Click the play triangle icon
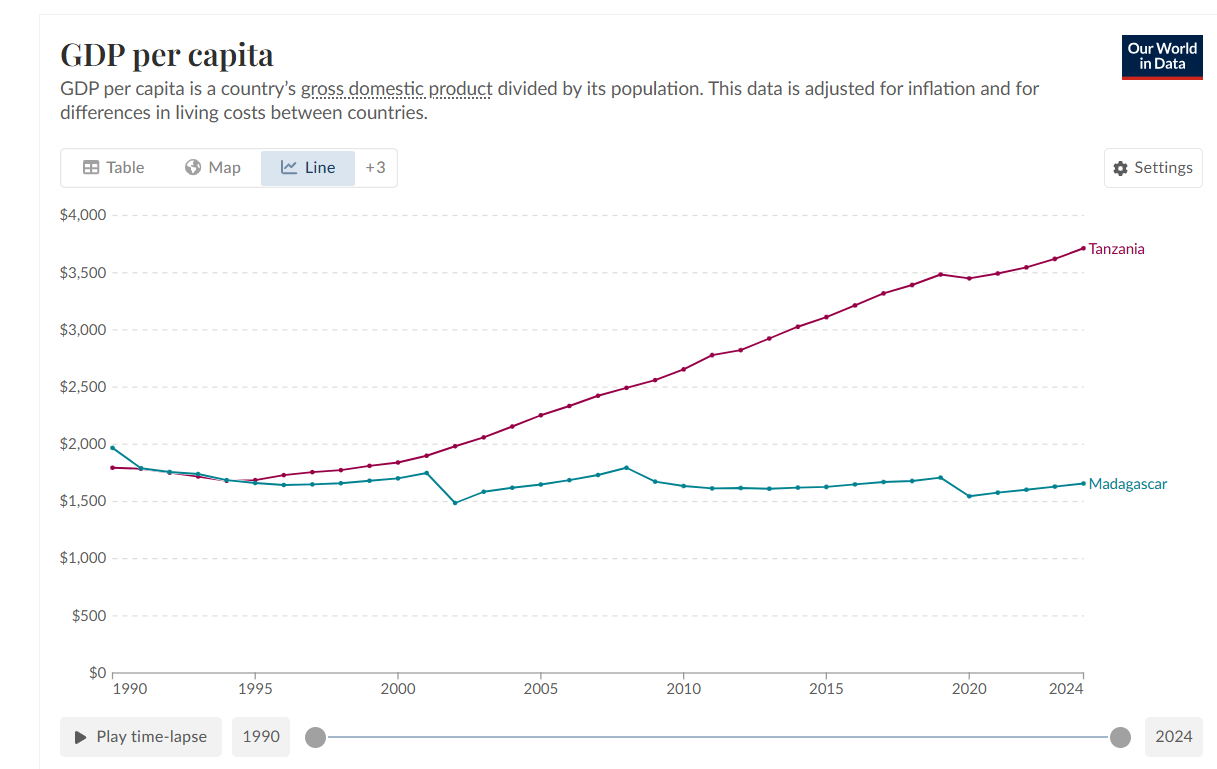The width and height of the screenshot is (1217, 769). click(x=81, y=737)
